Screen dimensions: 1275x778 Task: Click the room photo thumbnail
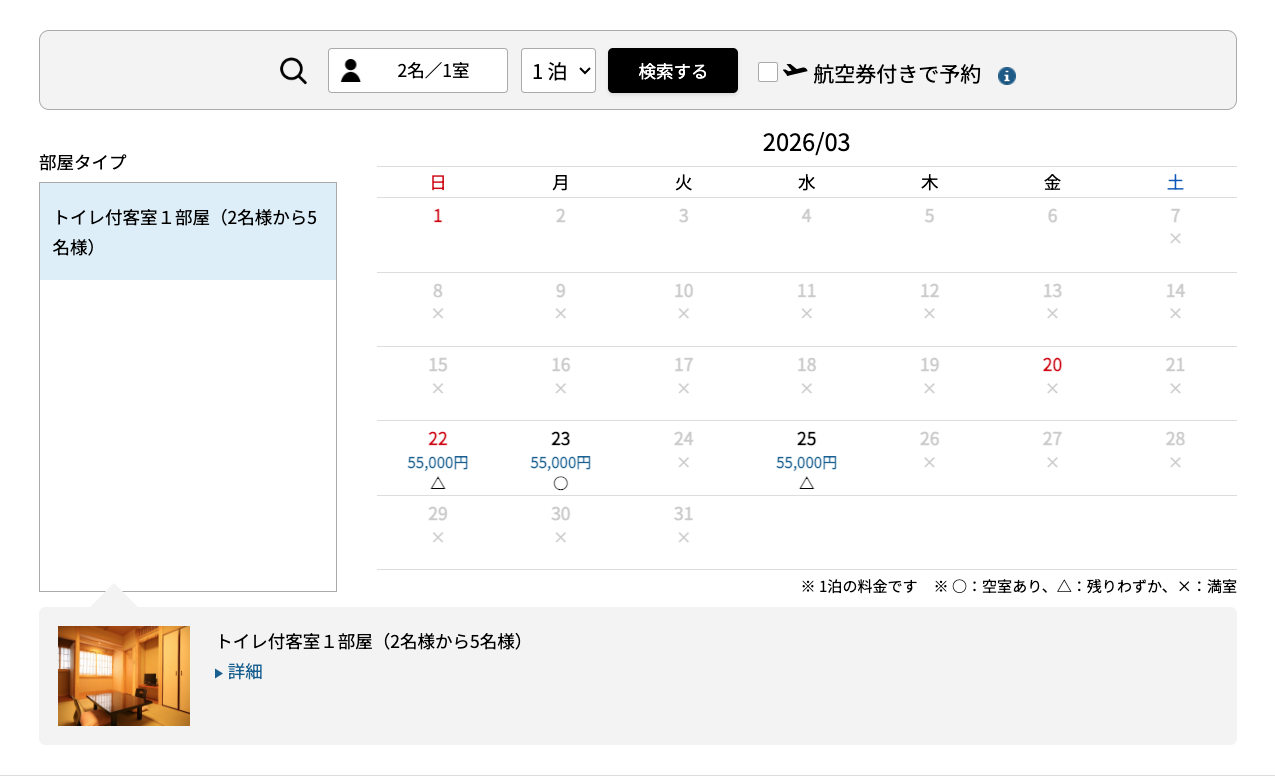tap(123, 675)
